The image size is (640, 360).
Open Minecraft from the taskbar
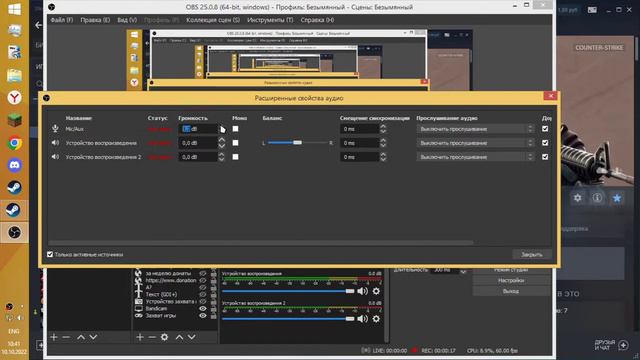(x=14, y=120)
